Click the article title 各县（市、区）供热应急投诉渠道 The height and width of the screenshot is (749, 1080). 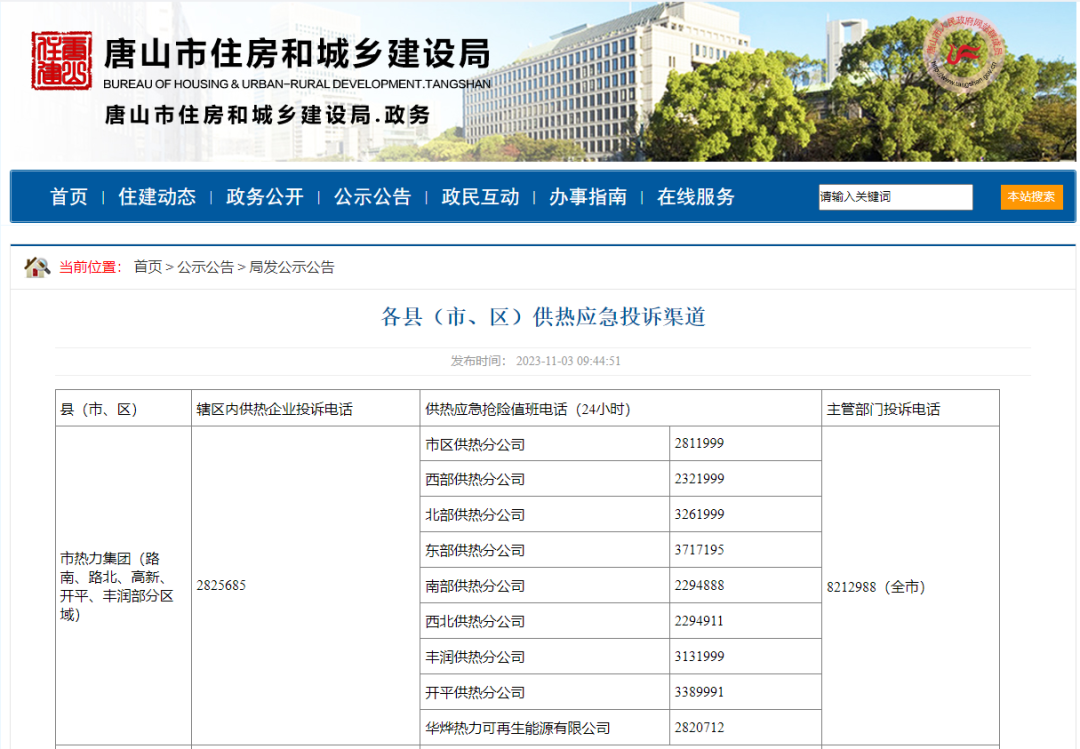pyautogui.click(x=543, y=317)
